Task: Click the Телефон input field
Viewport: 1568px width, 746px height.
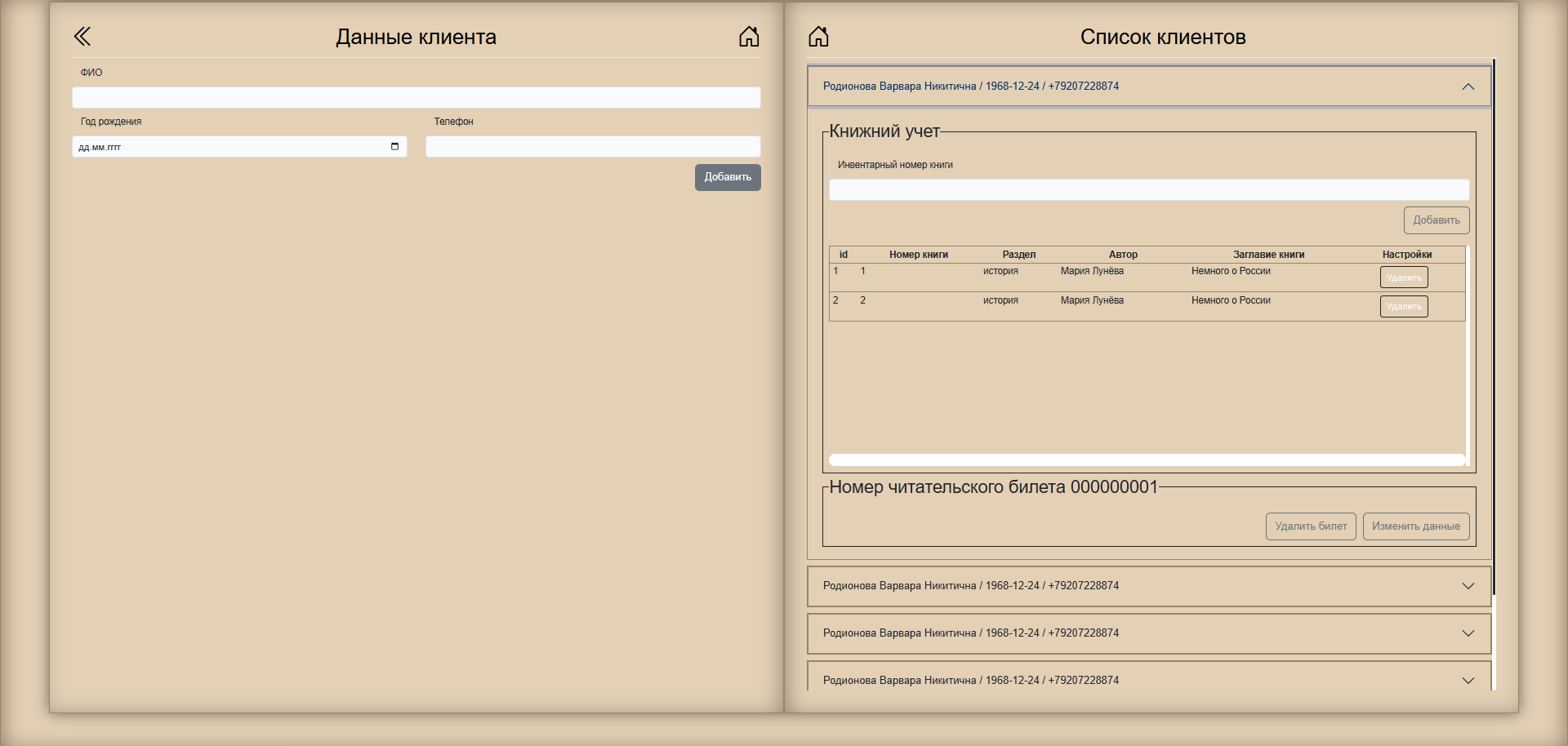Action: coord(593,147)
